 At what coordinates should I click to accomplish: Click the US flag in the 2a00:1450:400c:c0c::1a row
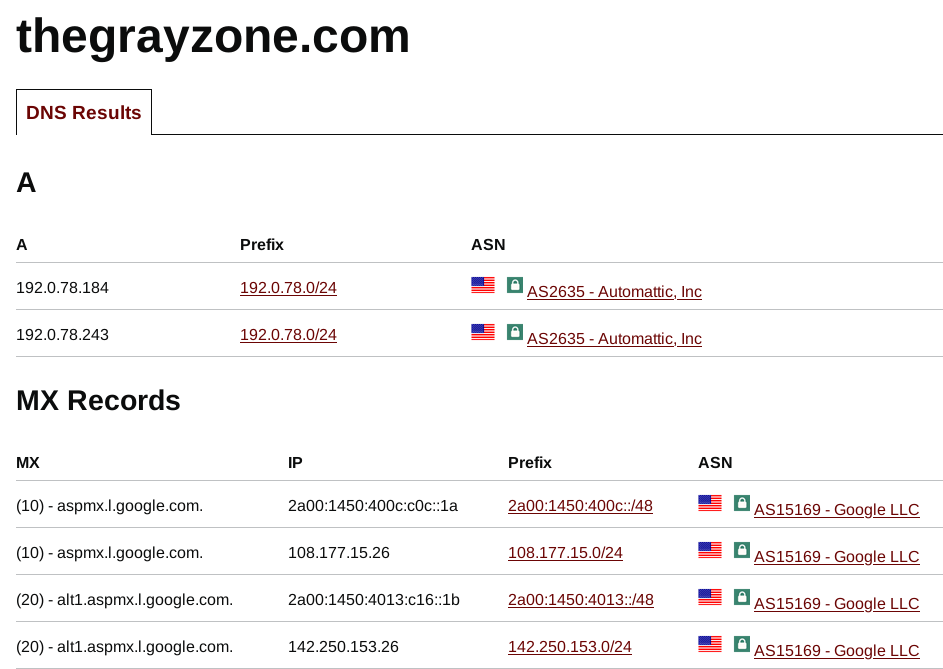[710, 503]
